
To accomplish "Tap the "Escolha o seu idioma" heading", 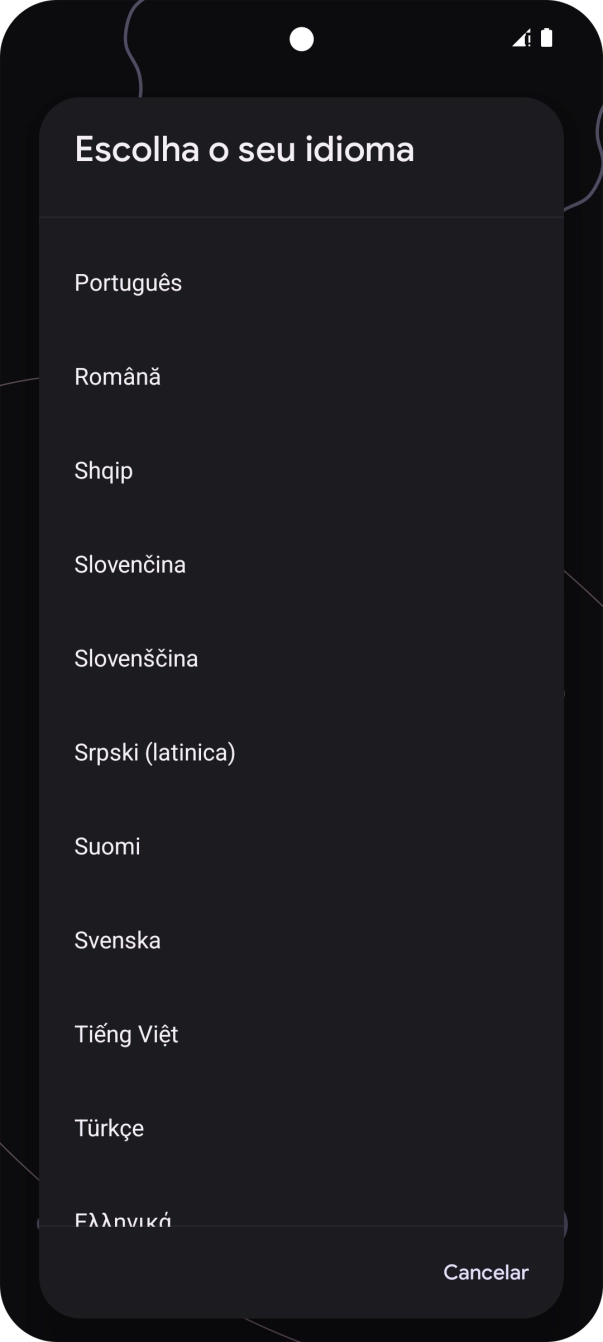I will tap(244, 150).
